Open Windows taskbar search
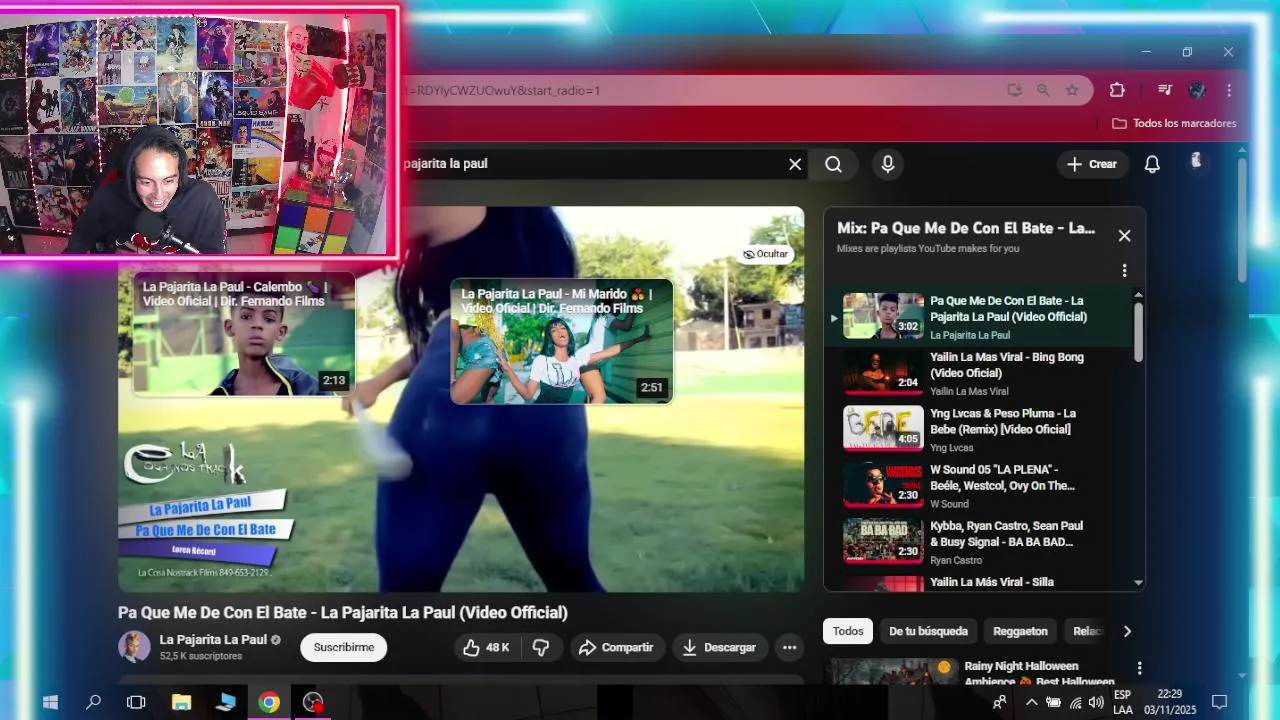The width and height of the screenshot is (1280, 720). click(x=93, y=702)
